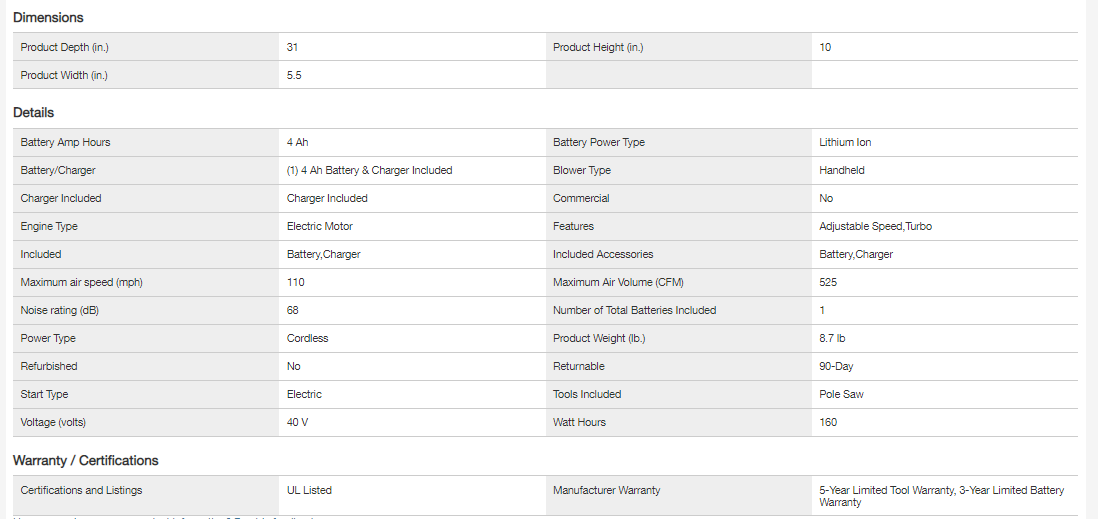Viewport: 1098px width, 519px height.
Task: Click the Adjustable Speed,Turbo features value
Action: click(875, 226)
